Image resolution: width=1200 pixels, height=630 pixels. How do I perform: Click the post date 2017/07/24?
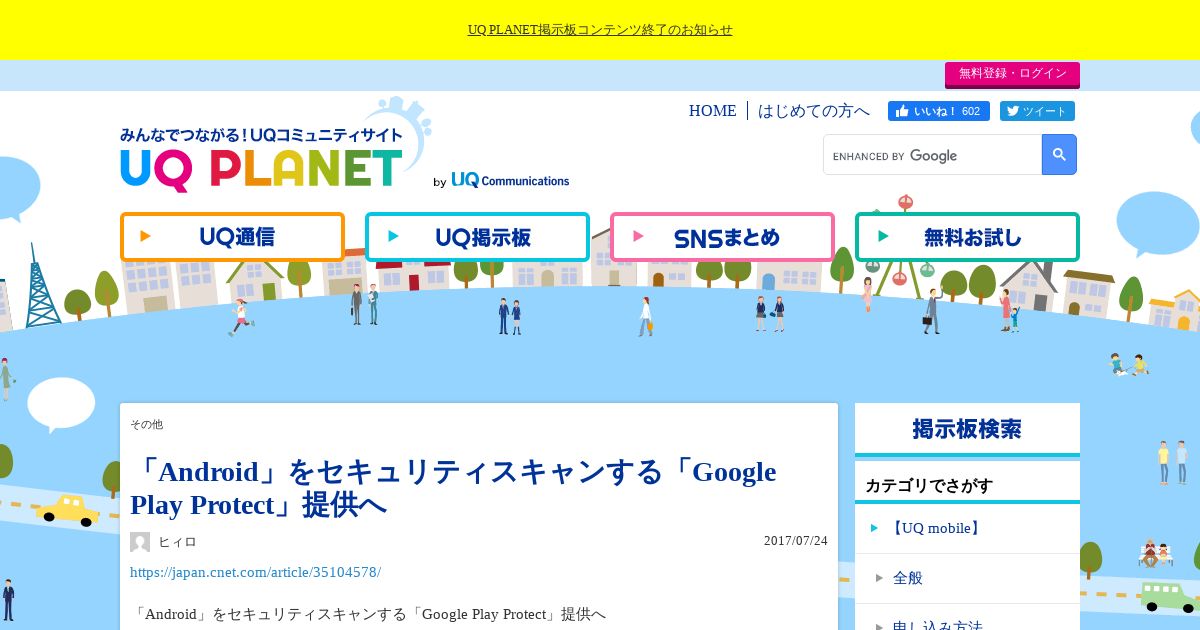796,541
